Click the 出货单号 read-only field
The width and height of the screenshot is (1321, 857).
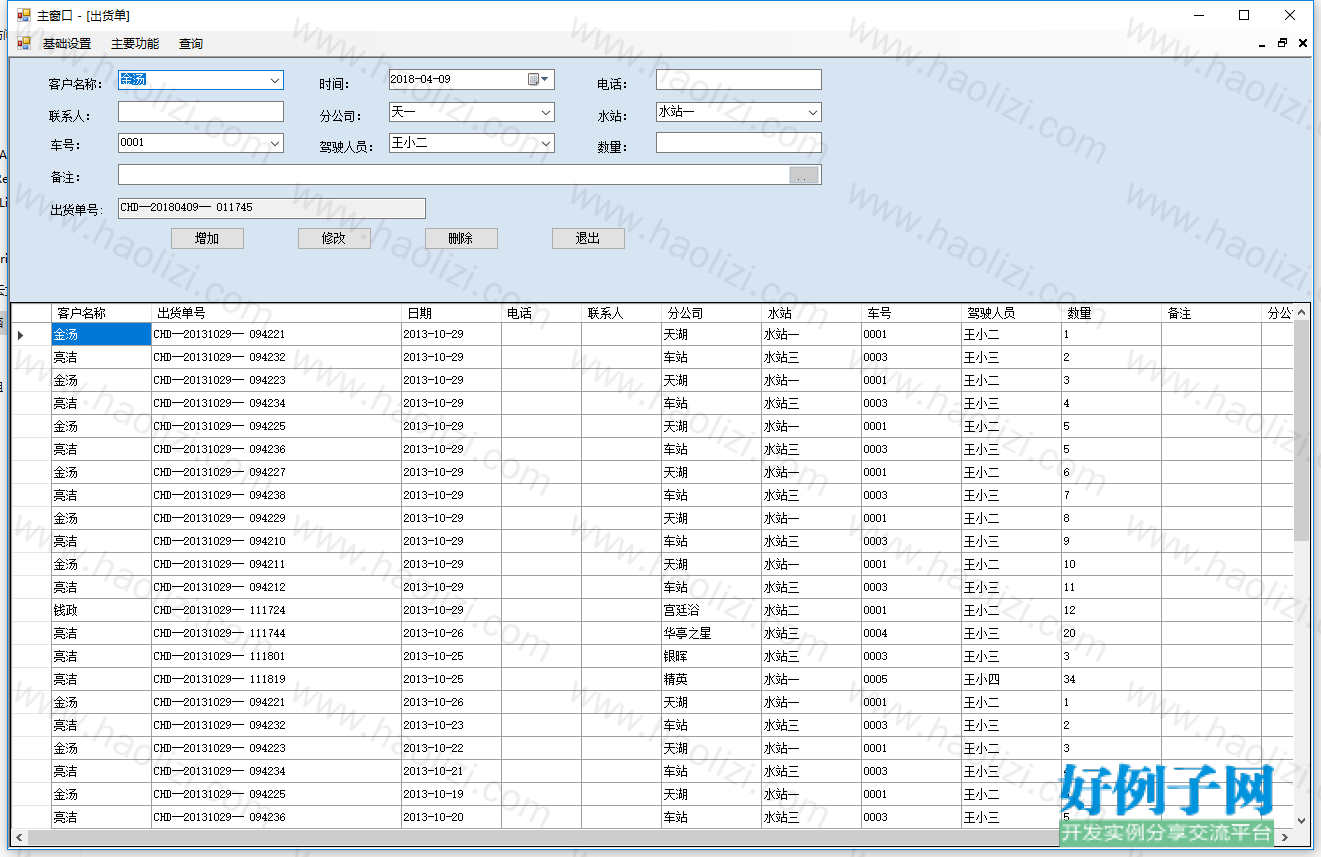(272, 208)
